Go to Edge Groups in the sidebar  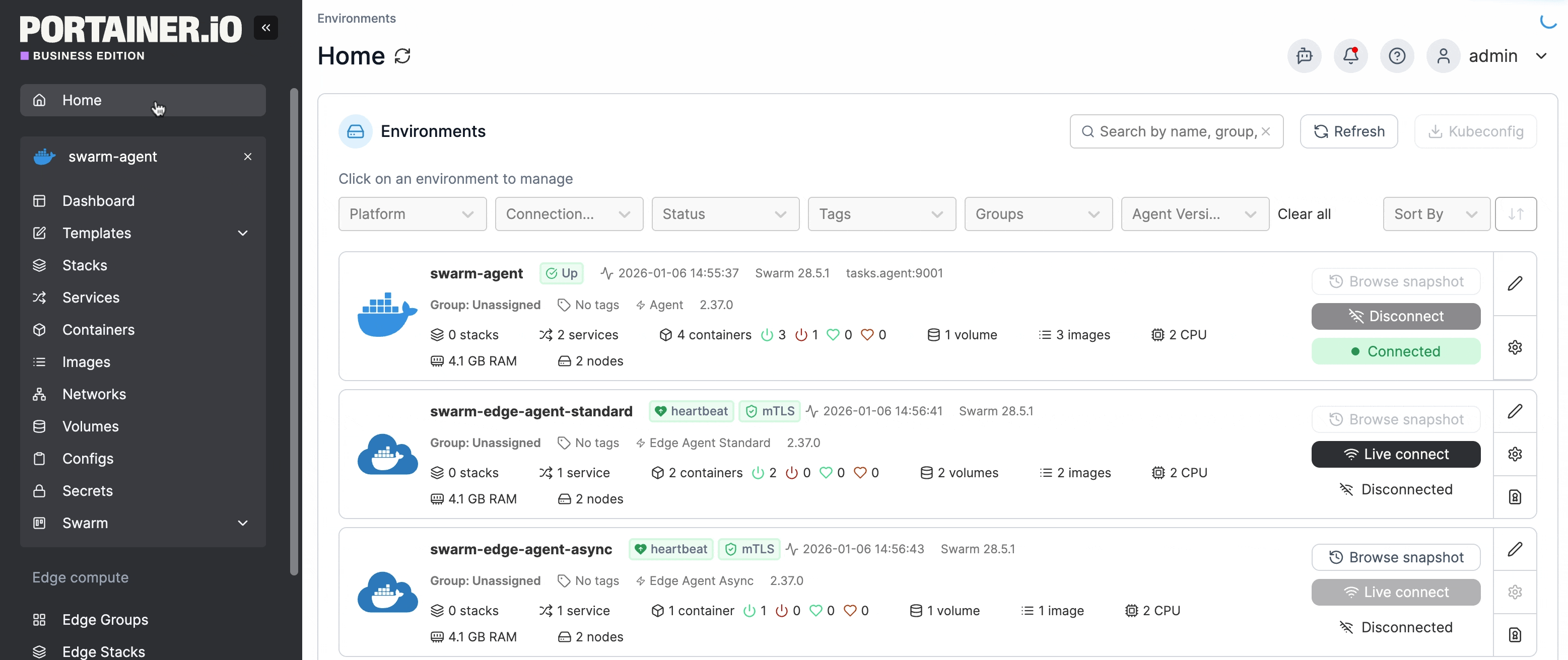tap(105, 619)
